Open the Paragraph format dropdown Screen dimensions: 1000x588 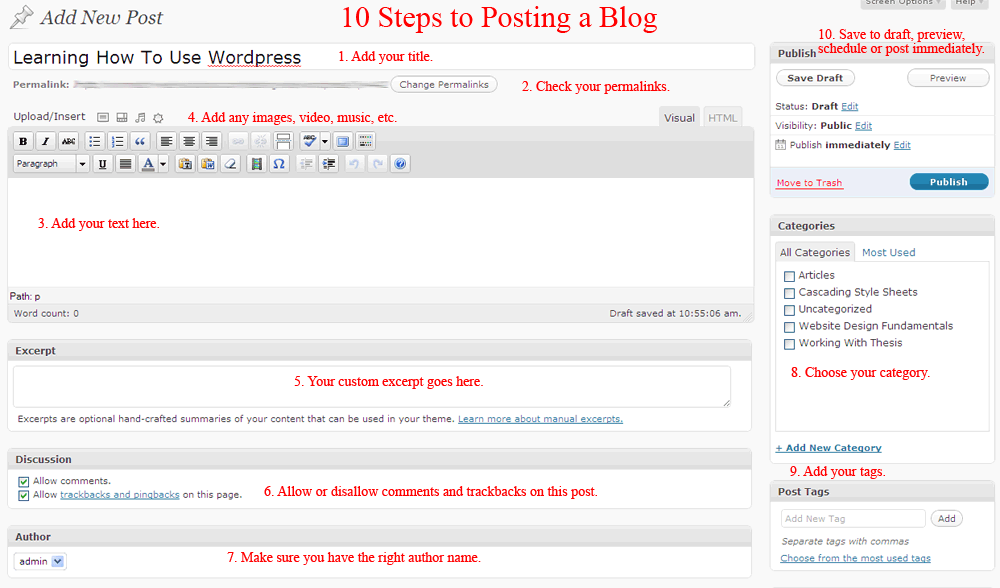[50, 164]
